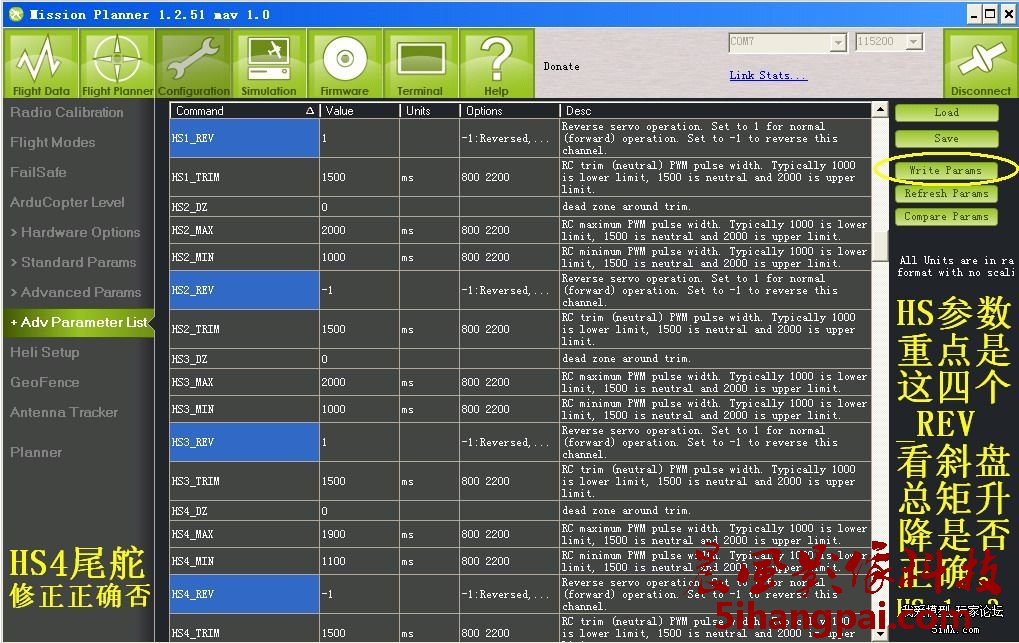Open the Help question mark

pos(497,63)
